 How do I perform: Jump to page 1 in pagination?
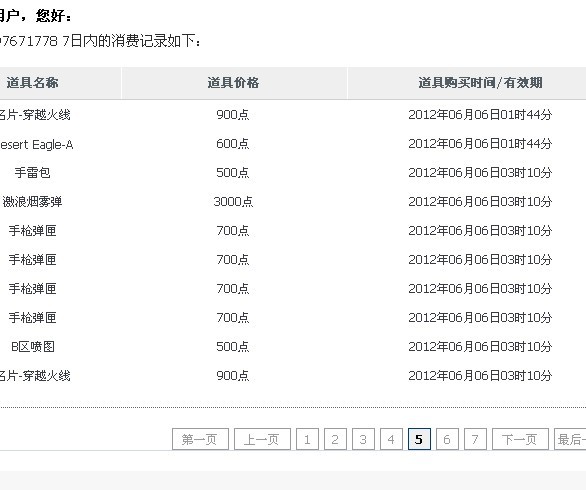(307, 439)
